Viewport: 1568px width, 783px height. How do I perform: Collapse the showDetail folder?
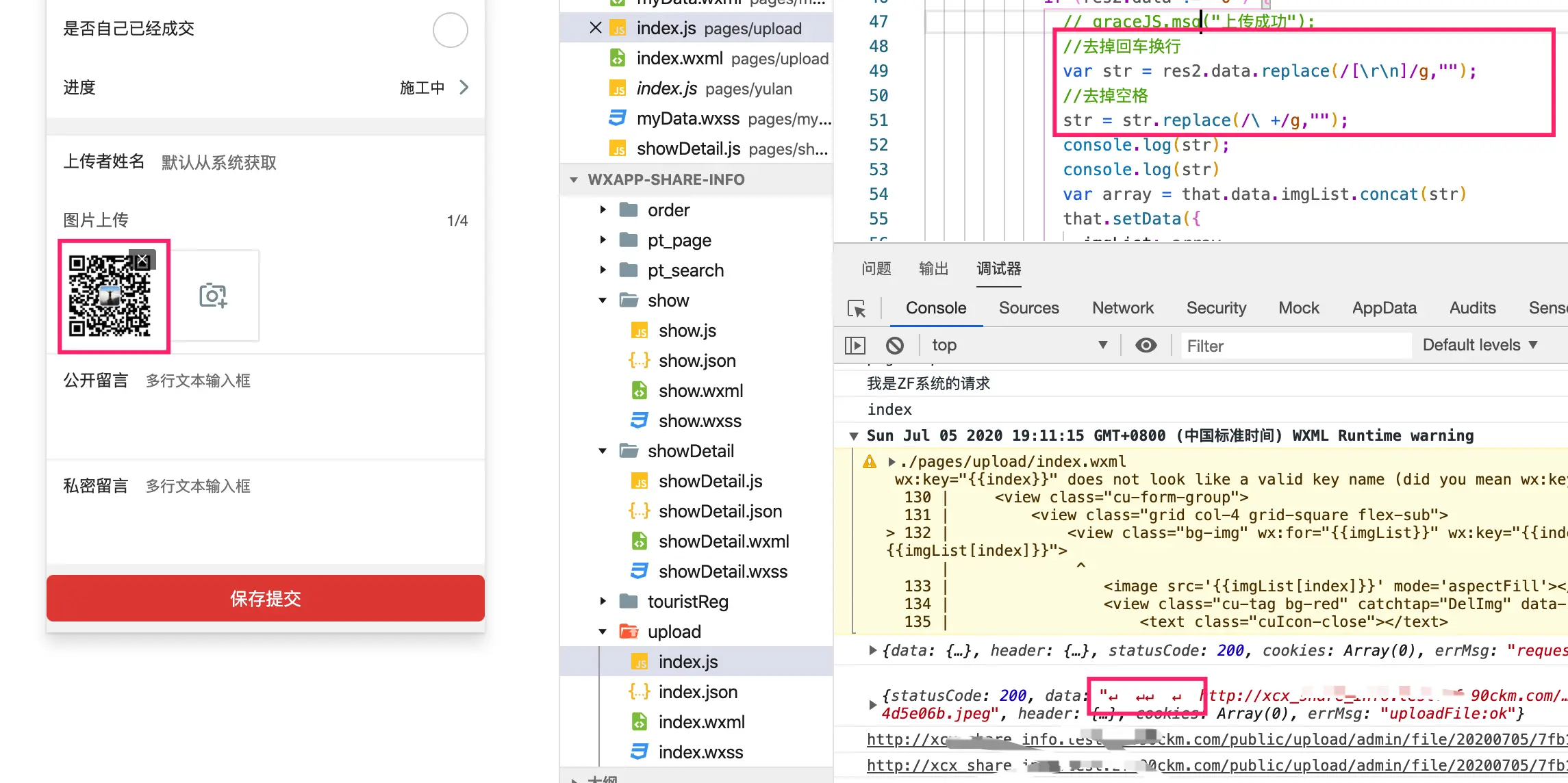603,451
